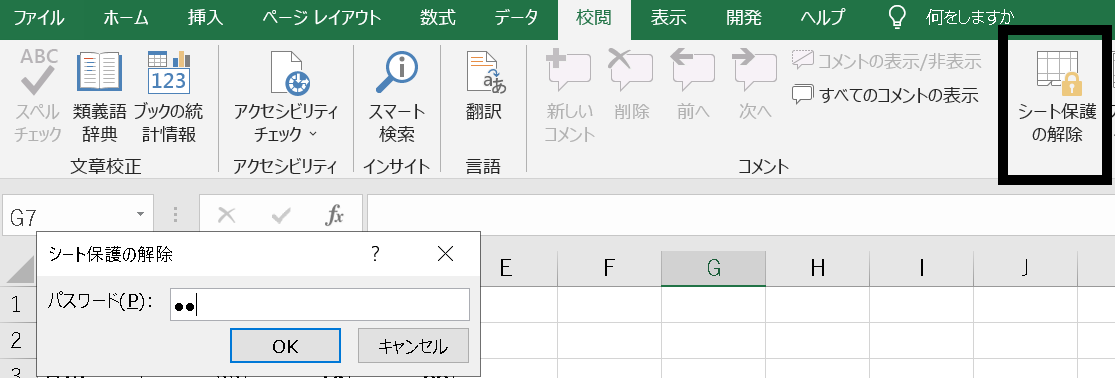Show ブックの統計情報 workbook statistics
The width and height of the screenshot is (1115, 378).
click(x=169, y=96)
